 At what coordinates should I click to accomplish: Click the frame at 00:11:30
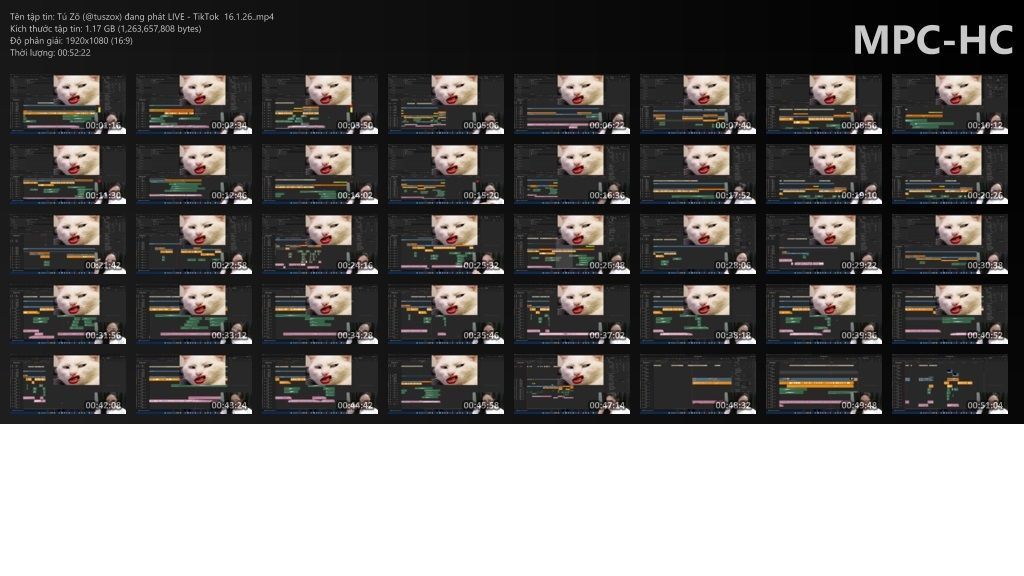(68, 174)
